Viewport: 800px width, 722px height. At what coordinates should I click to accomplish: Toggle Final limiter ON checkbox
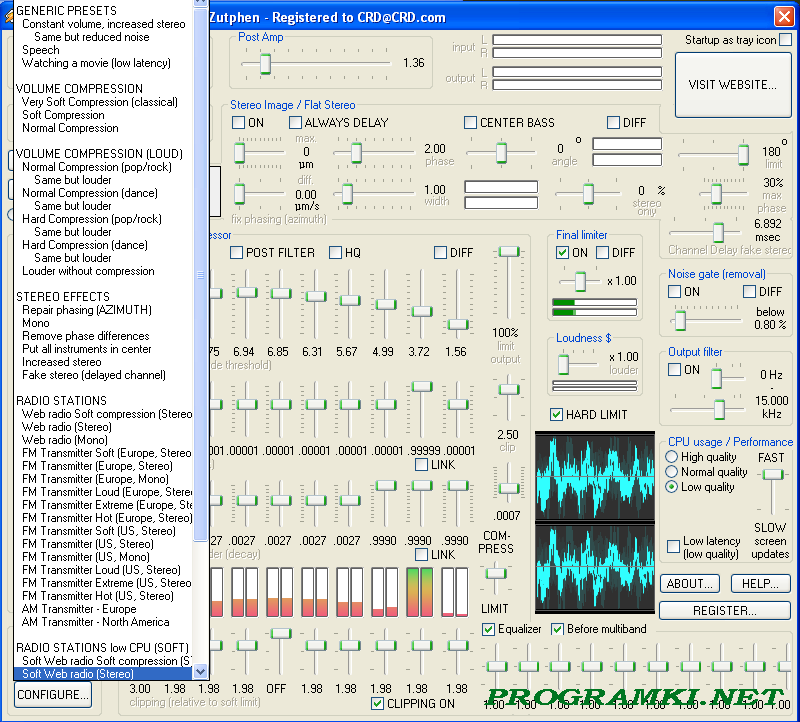tap(563, 253)
